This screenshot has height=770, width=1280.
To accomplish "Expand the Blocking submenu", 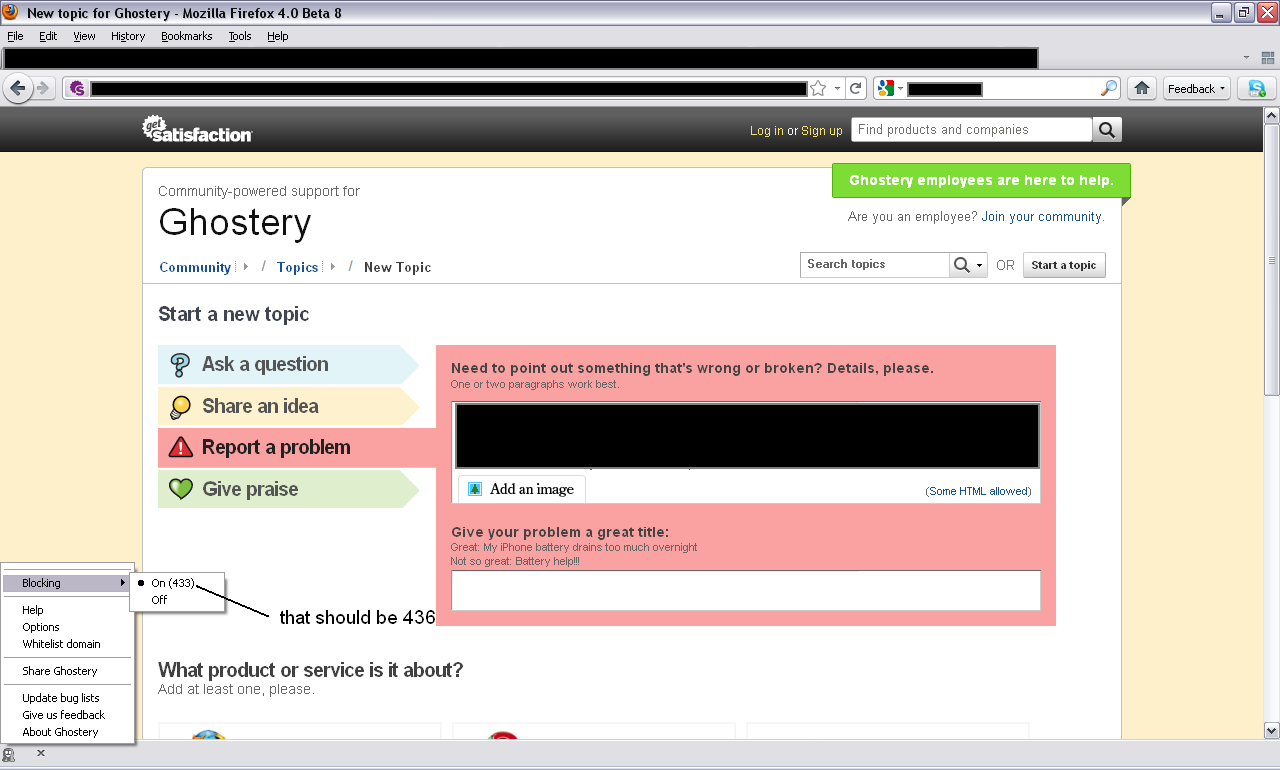I will click(x=67, y=583).
